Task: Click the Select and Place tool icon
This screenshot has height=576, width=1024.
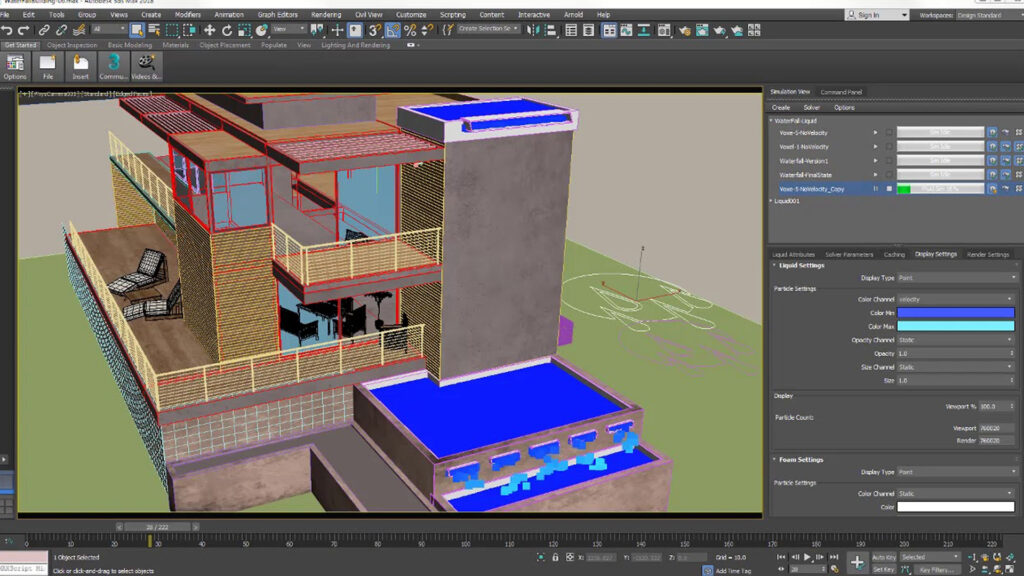Action: pyautogui.click(x=261, y=30)
